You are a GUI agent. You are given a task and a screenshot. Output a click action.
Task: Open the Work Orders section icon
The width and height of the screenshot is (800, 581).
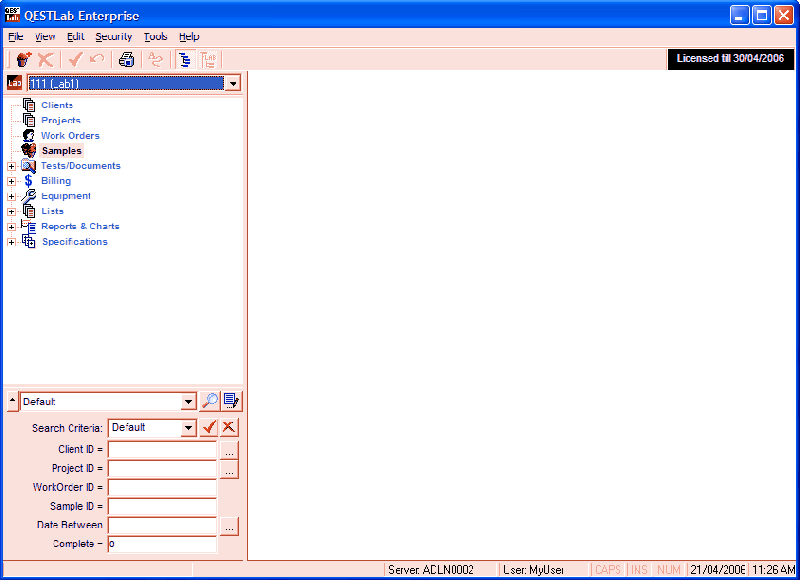click(28, 135)
